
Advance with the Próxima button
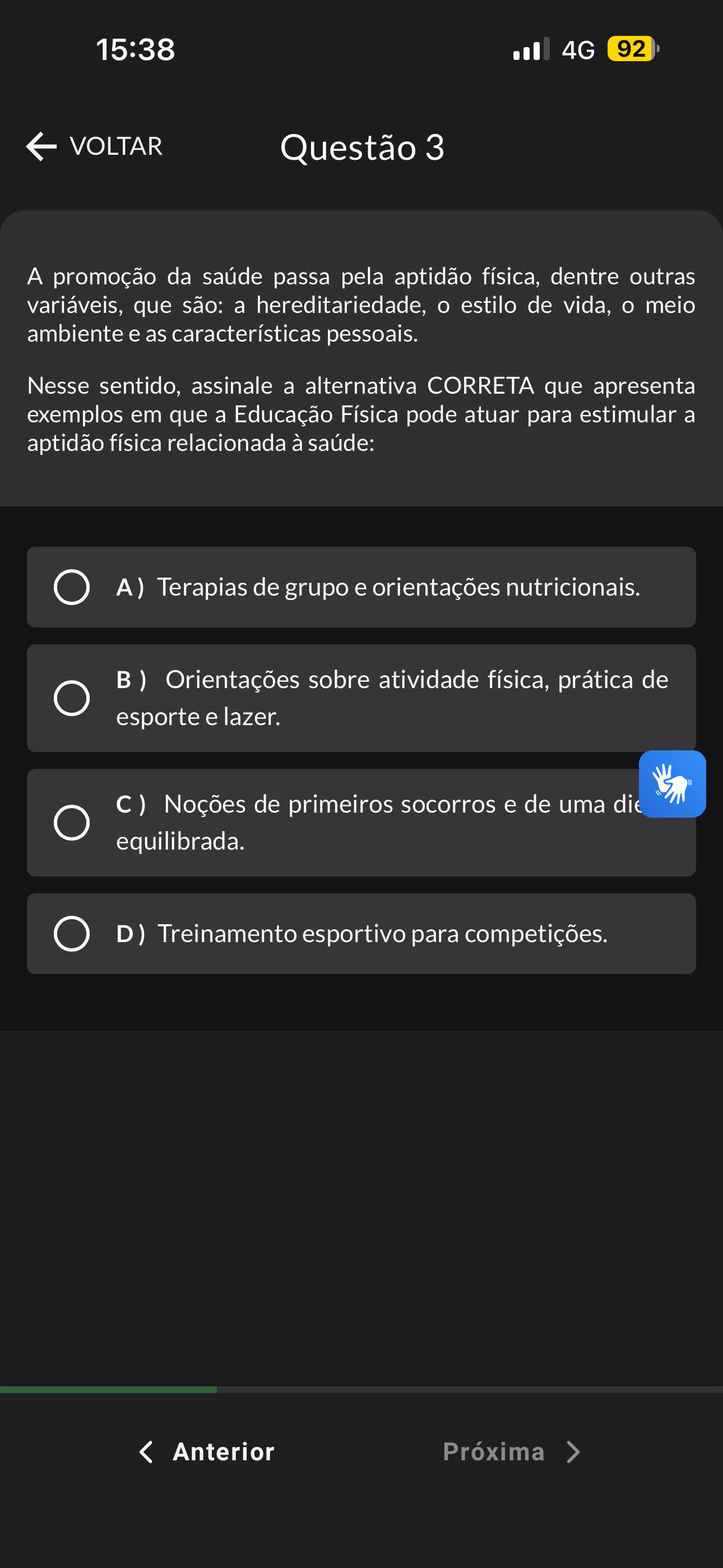pyautogui.click(x=494, y=1452)
